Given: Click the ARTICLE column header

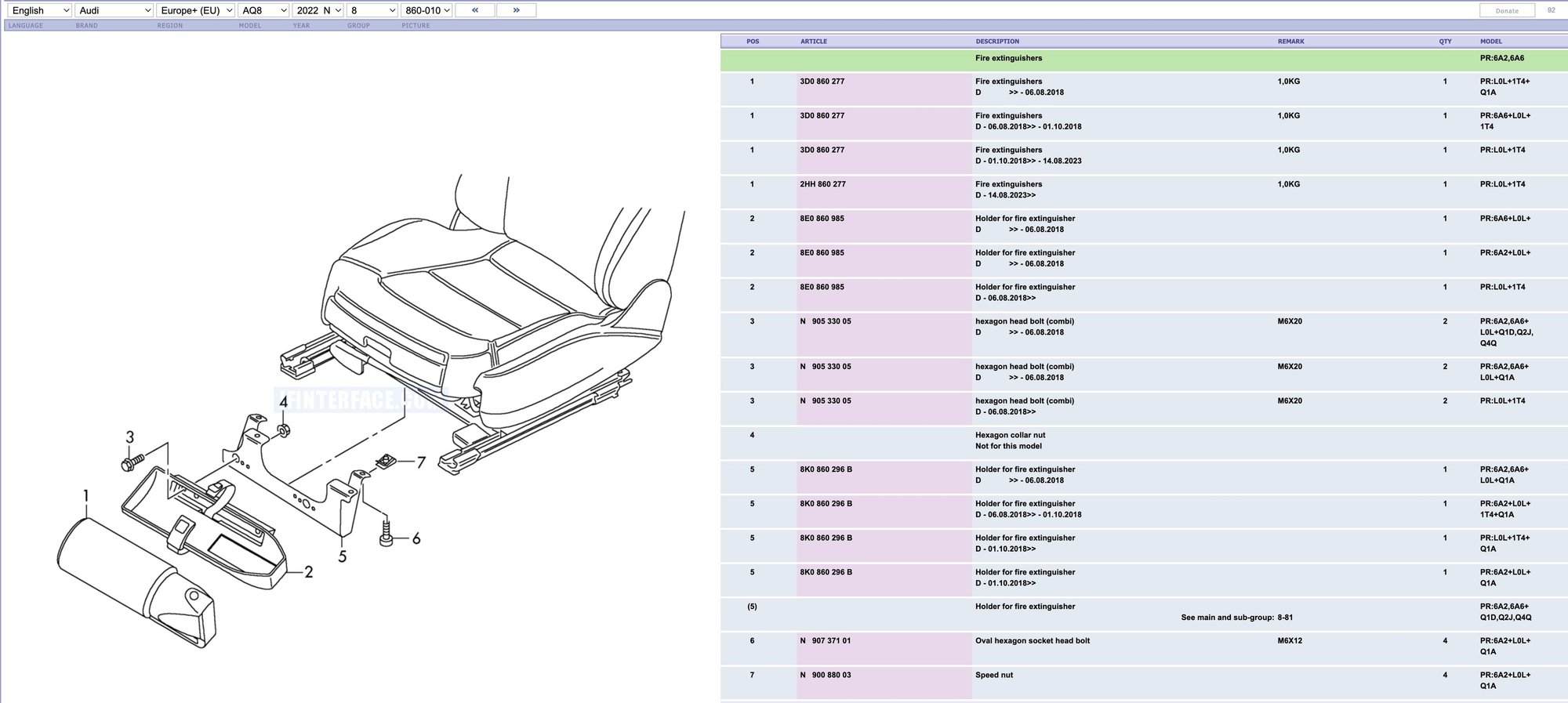Looking at the screenshot, I should click(x=813, y=42).
